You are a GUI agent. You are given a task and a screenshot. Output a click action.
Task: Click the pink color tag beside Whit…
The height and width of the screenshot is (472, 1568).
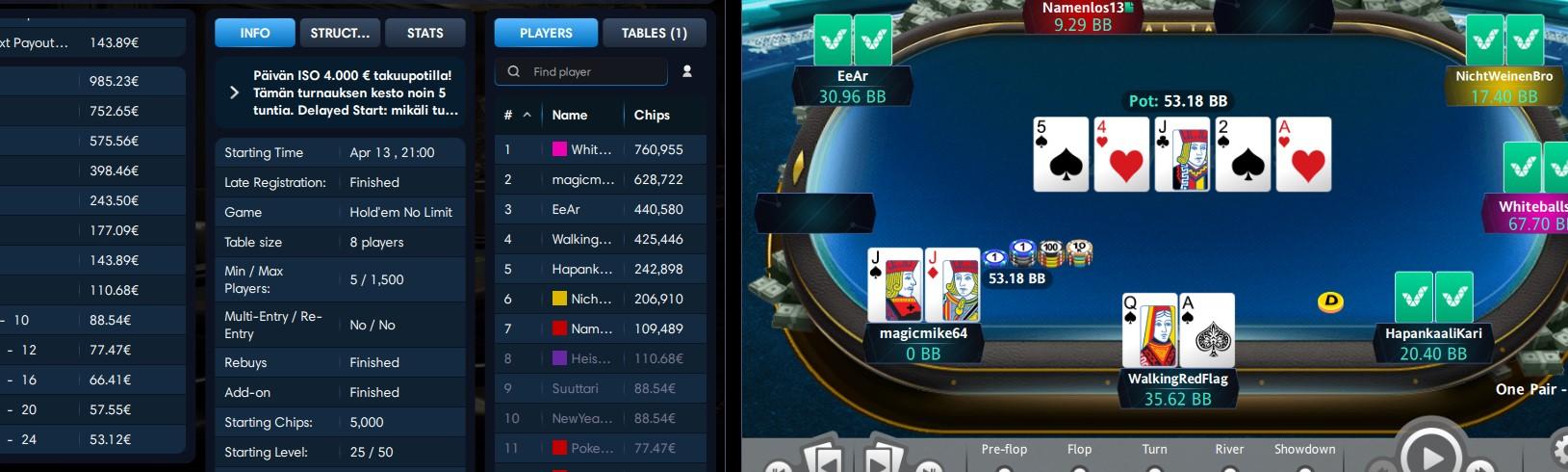558,149
